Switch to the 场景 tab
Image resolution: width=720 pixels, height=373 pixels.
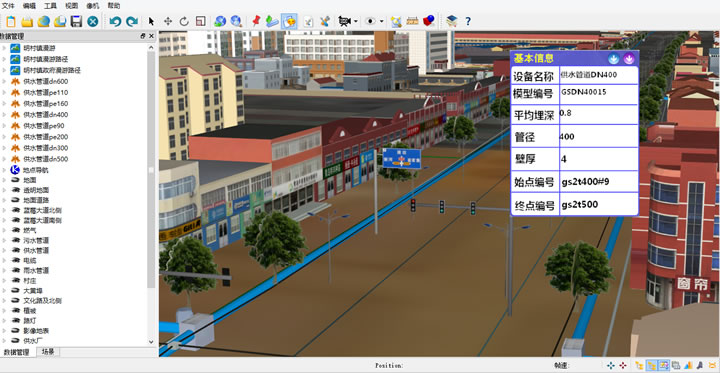tap(48, 352)
